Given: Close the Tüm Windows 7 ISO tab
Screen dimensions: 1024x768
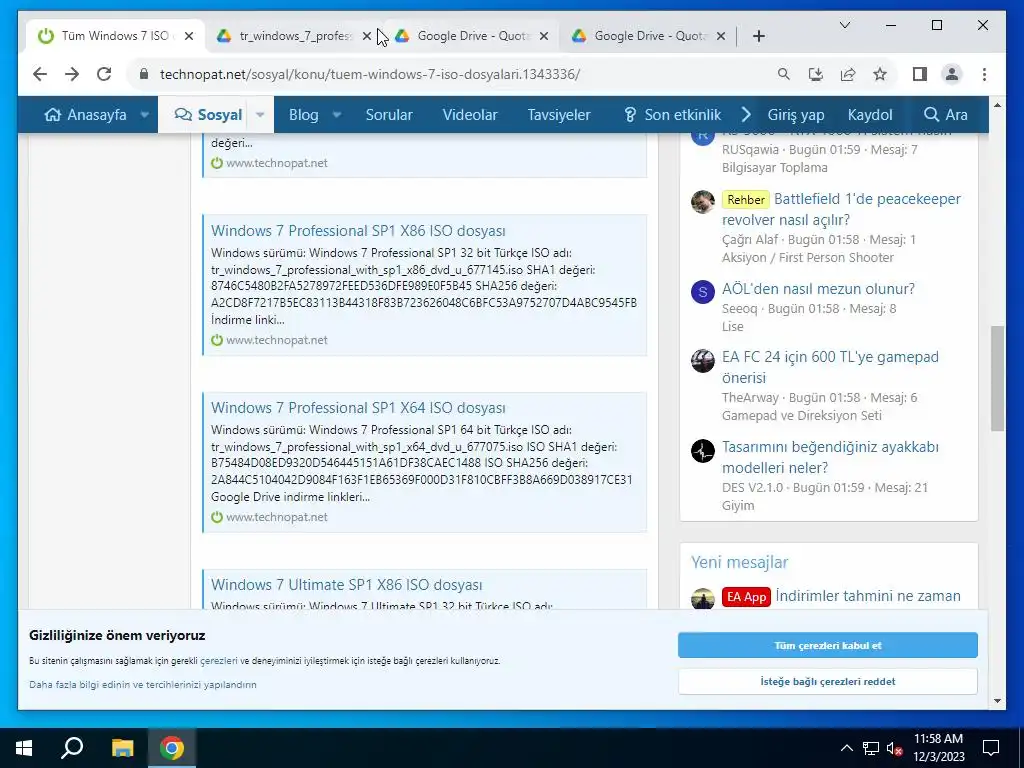Looking at the screenshot, I should tap(189, 36).
